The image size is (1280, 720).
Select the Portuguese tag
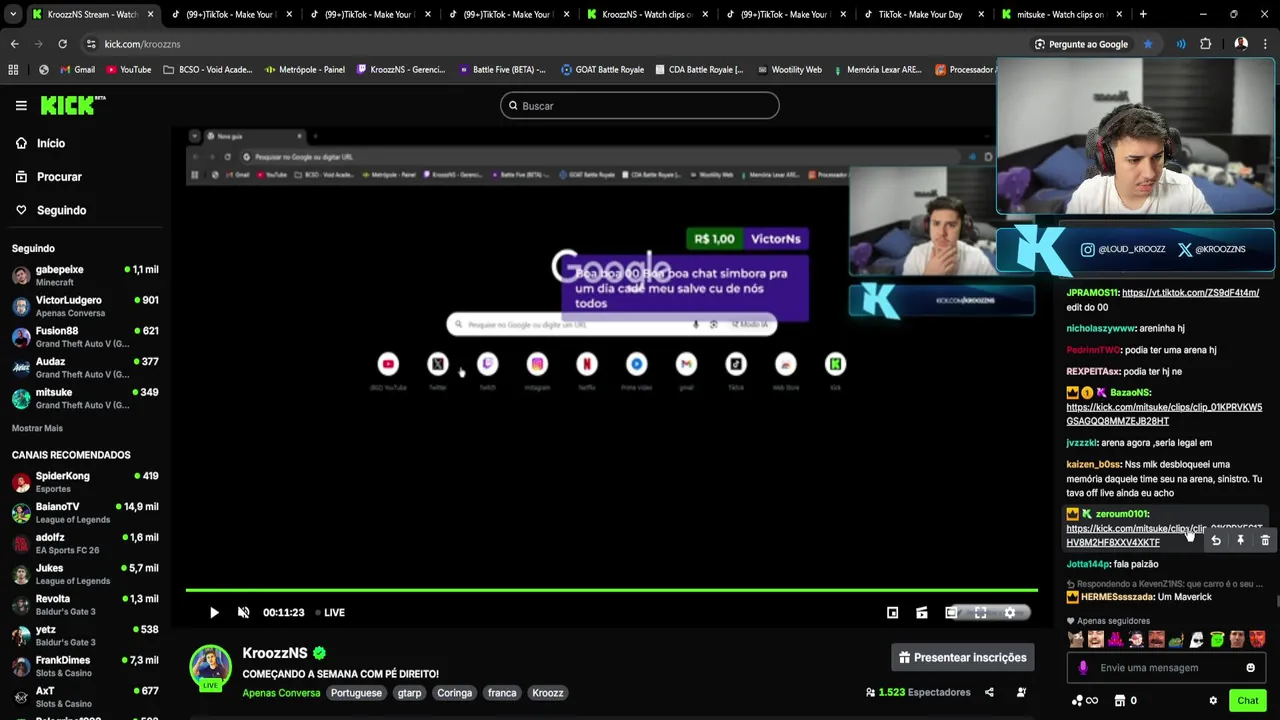pyautogui.click(x=356, y=693)
